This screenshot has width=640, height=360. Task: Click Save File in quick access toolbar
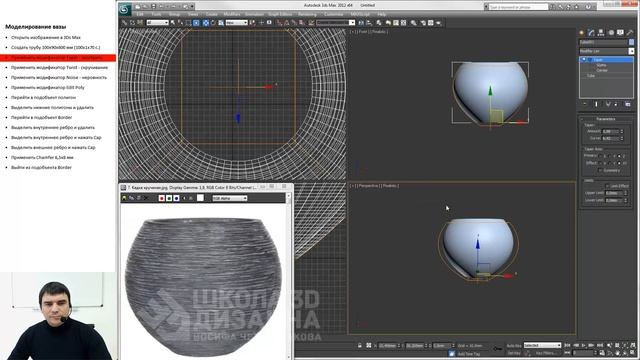point(153,7)
